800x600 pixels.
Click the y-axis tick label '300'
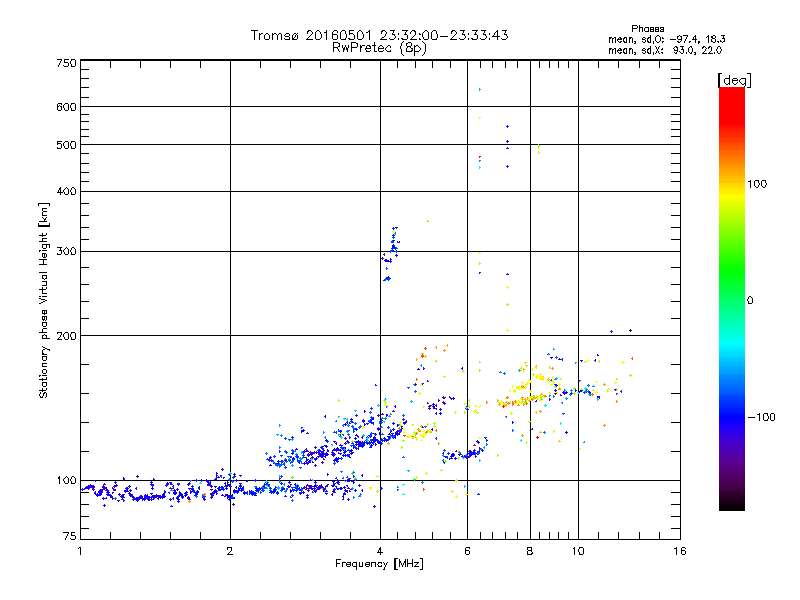[66, 252]
